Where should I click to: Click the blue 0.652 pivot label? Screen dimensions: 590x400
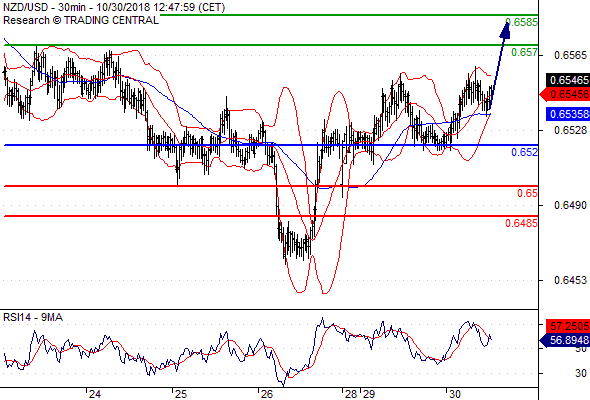pyautogui.click(x=524, y=152)
